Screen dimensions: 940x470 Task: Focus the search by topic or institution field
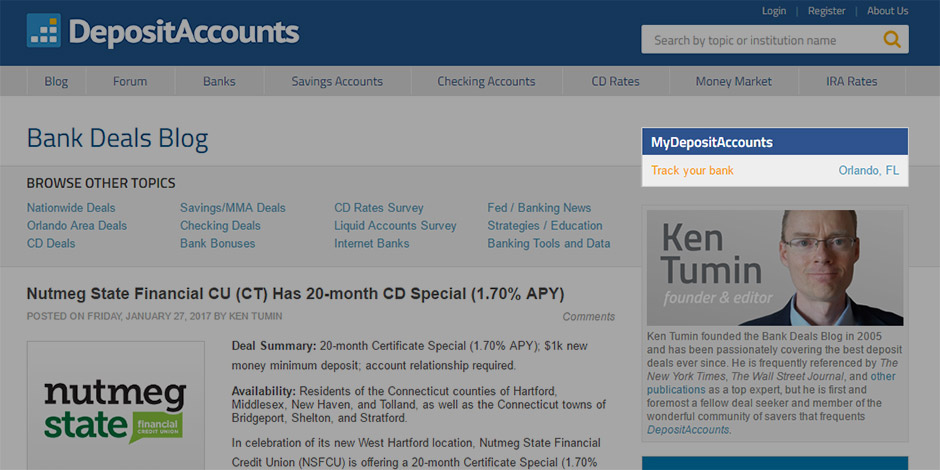point(775,40)
